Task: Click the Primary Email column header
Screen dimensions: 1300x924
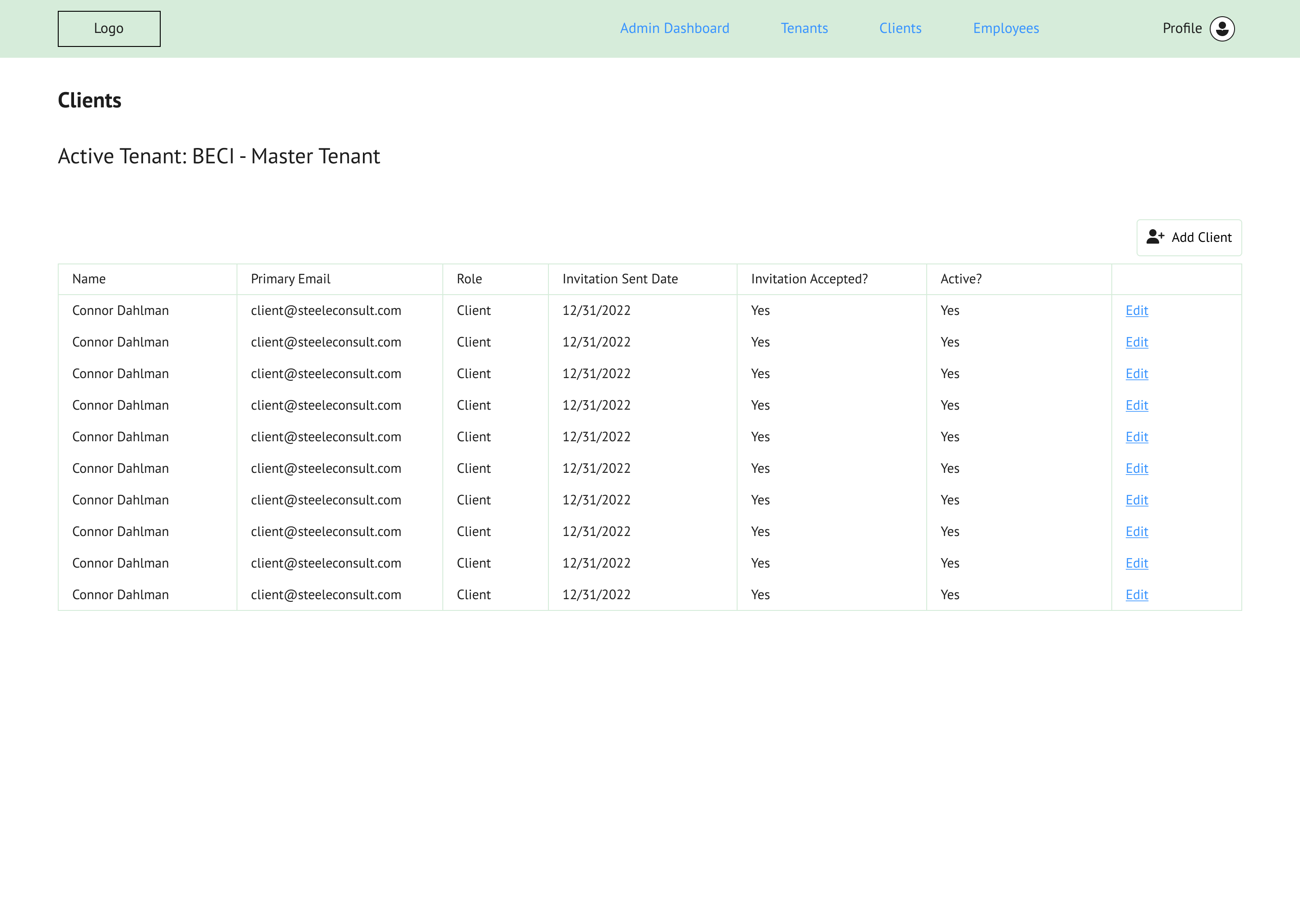Action: point(290,279)
